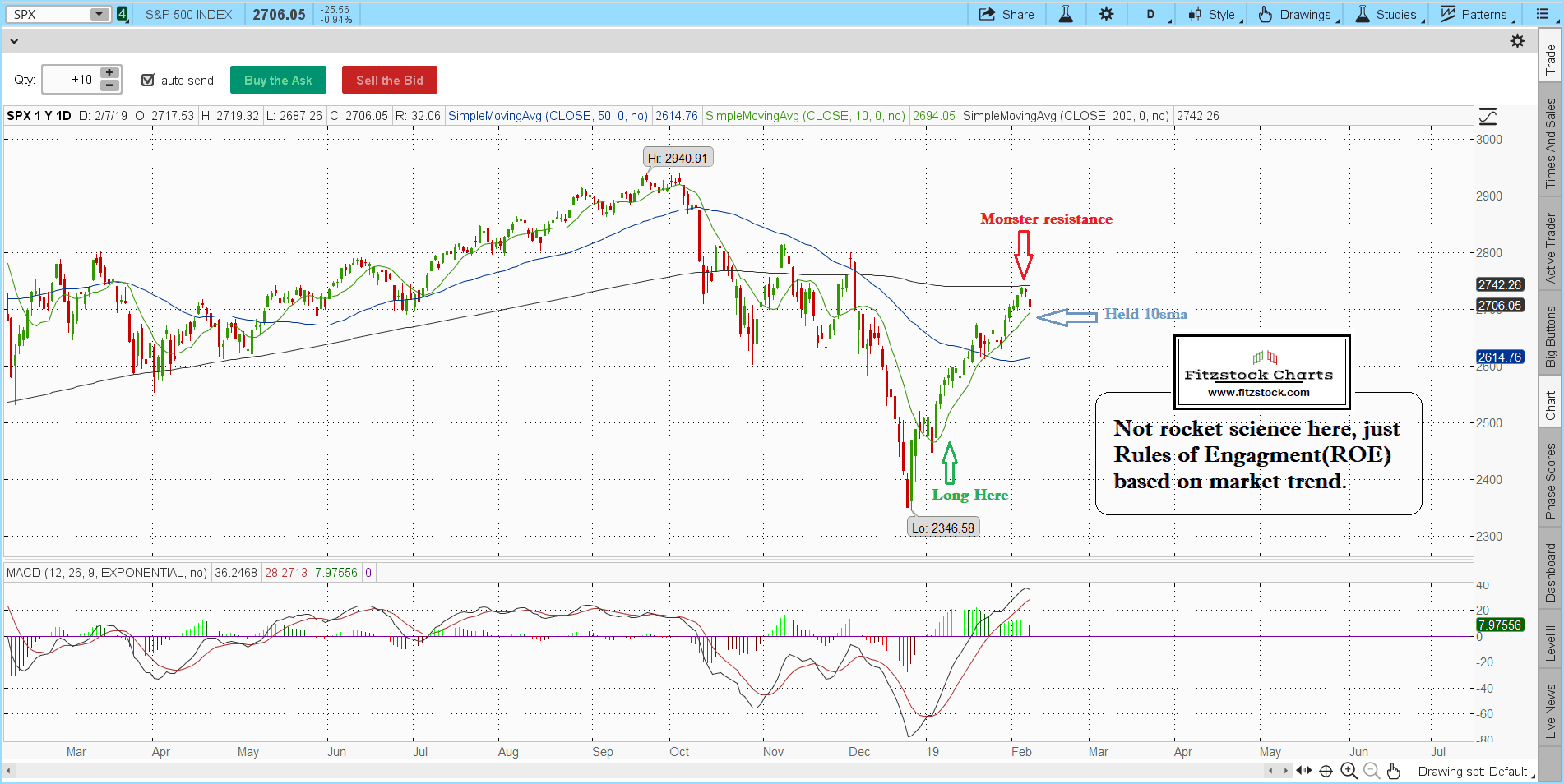Image resolution: width=1564 pixels, height=784 pixels.
Task: Click the zoom in magnifier icon
Action: click(x=1349, y=771)
